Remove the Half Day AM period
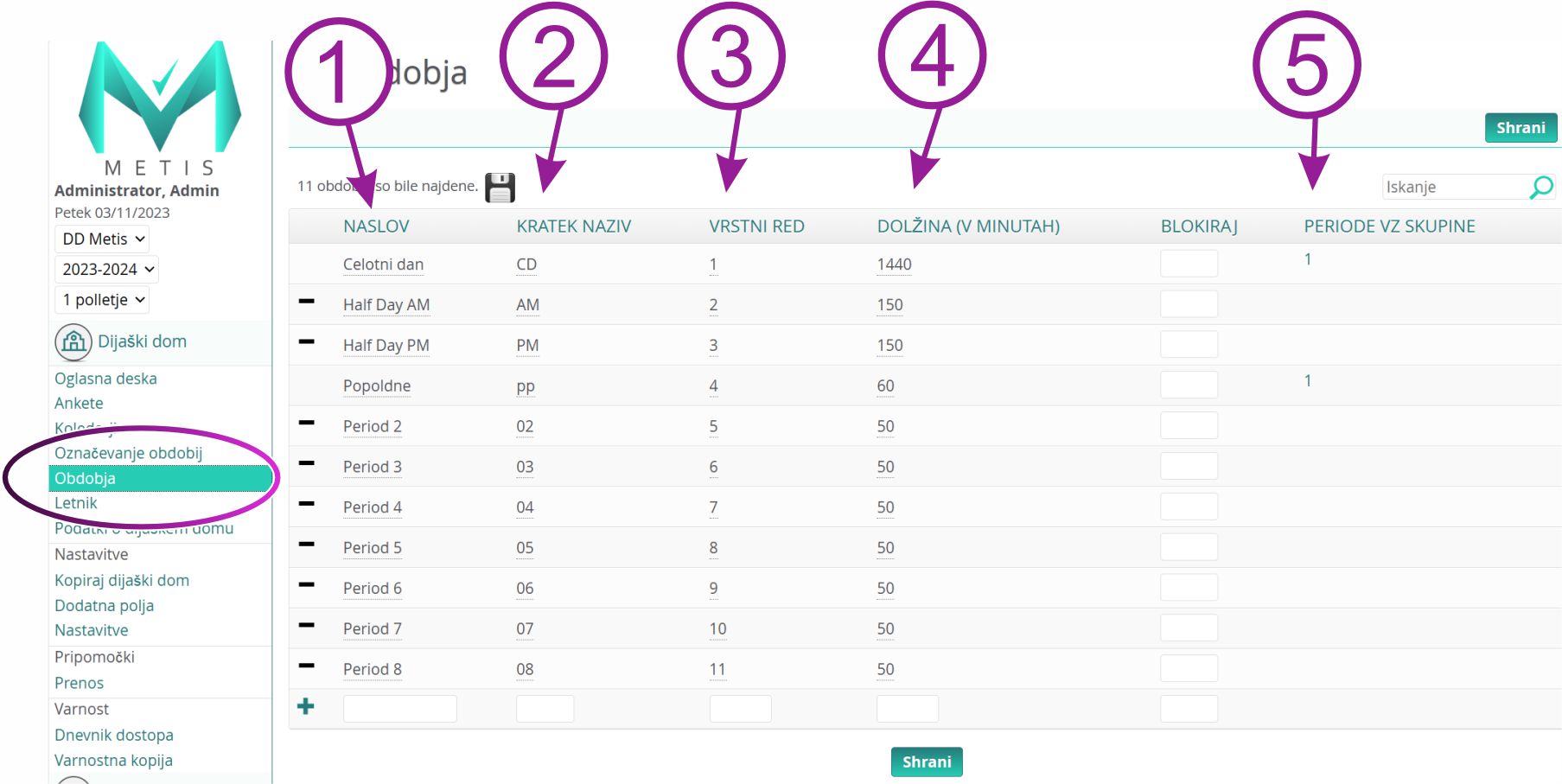The height and width of the screenshot is (784, 1562). [x=306, y=302]
